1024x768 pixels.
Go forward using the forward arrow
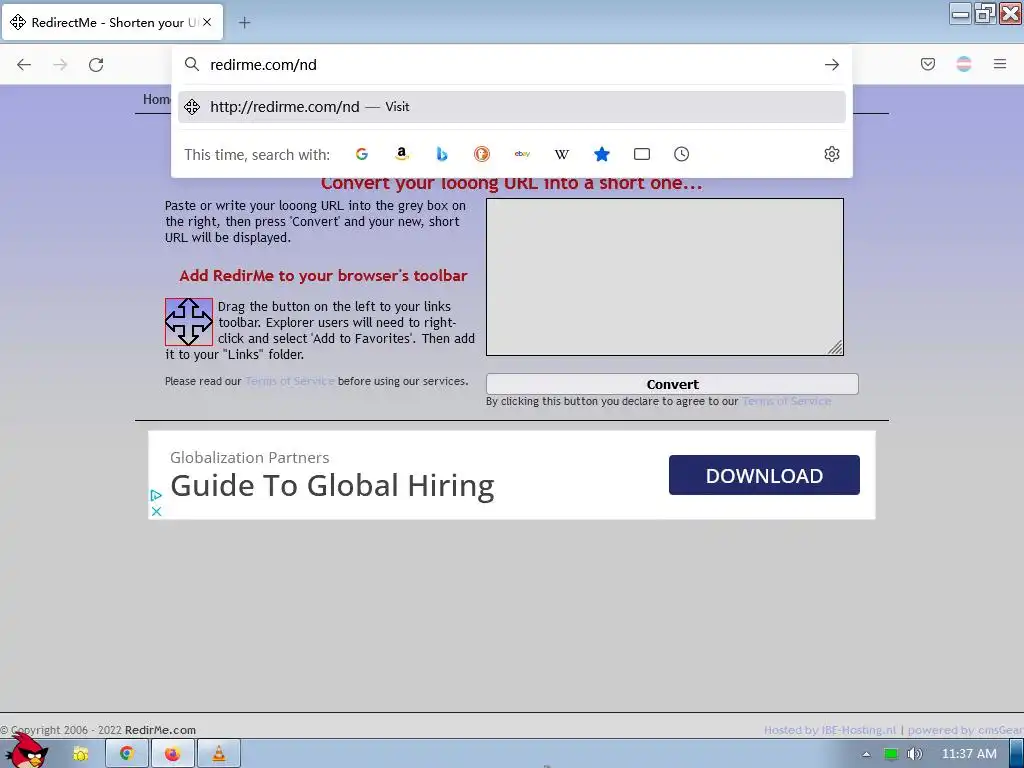(60, 65)
